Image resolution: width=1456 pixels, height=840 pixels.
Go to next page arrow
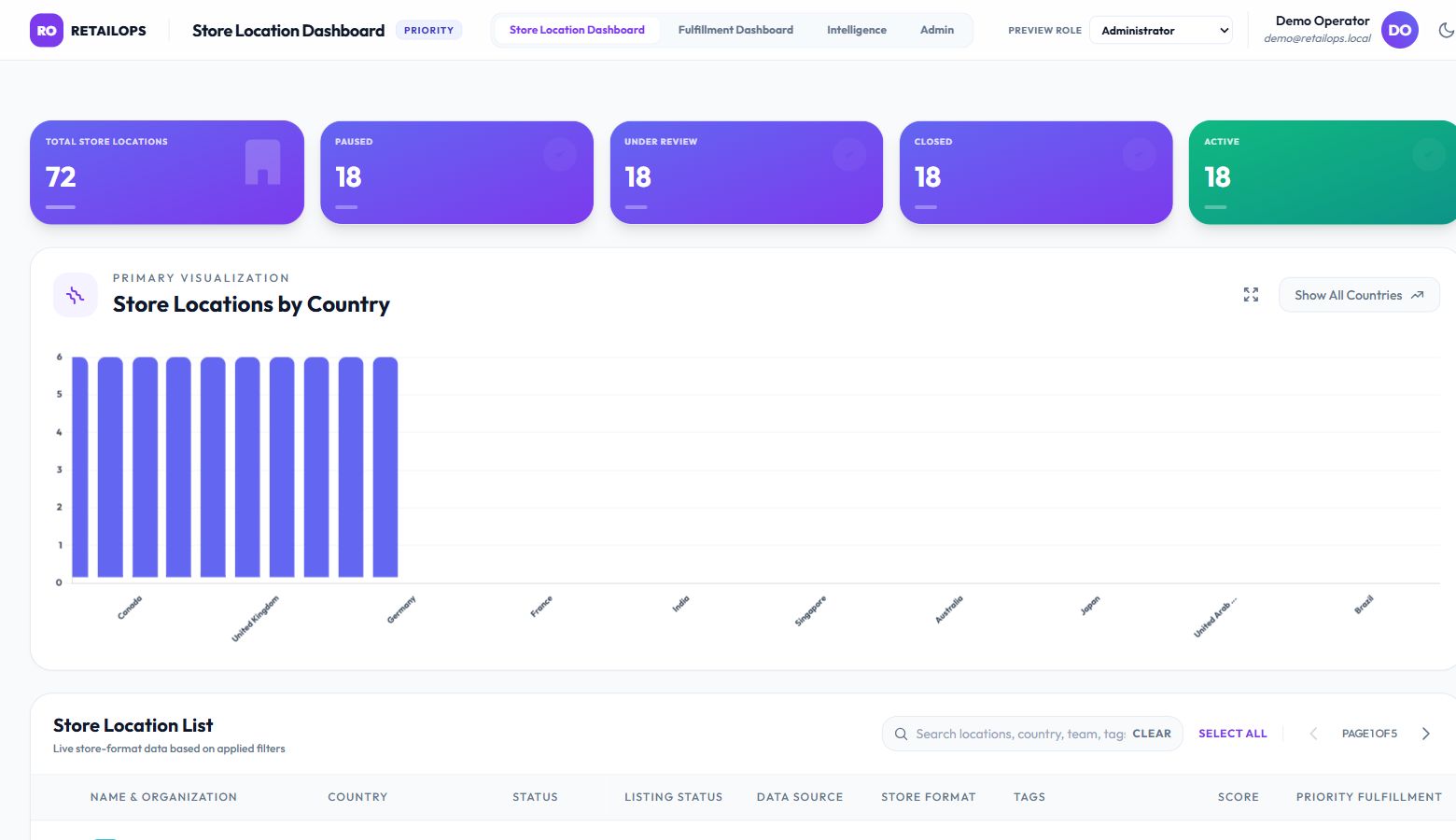pos(1425,734)
